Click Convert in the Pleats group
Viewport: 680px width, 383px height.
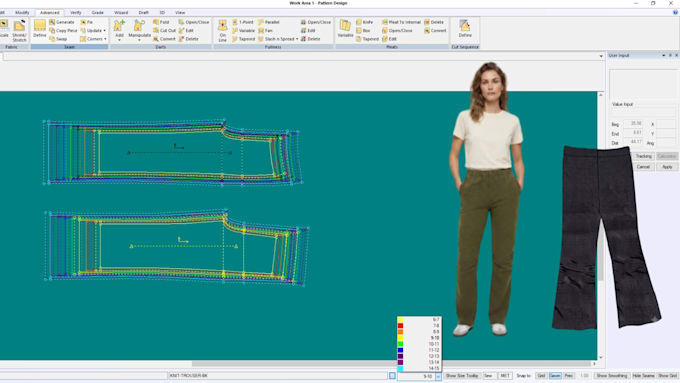tap(435, 31)
